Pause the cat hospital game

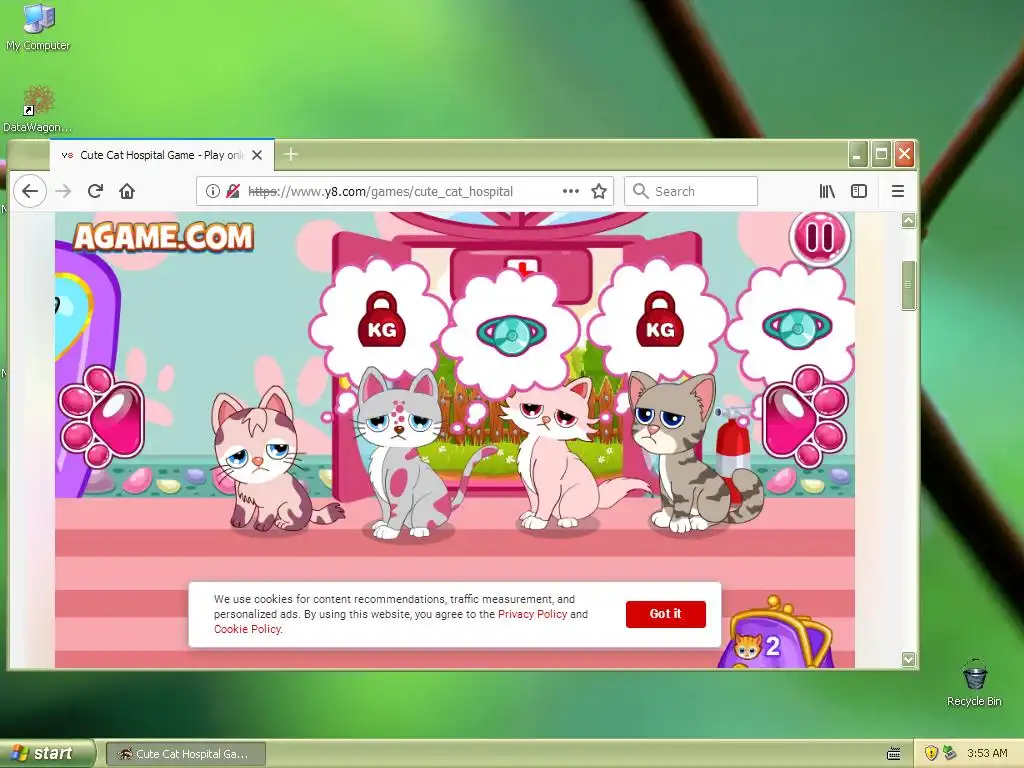(820, 237)
